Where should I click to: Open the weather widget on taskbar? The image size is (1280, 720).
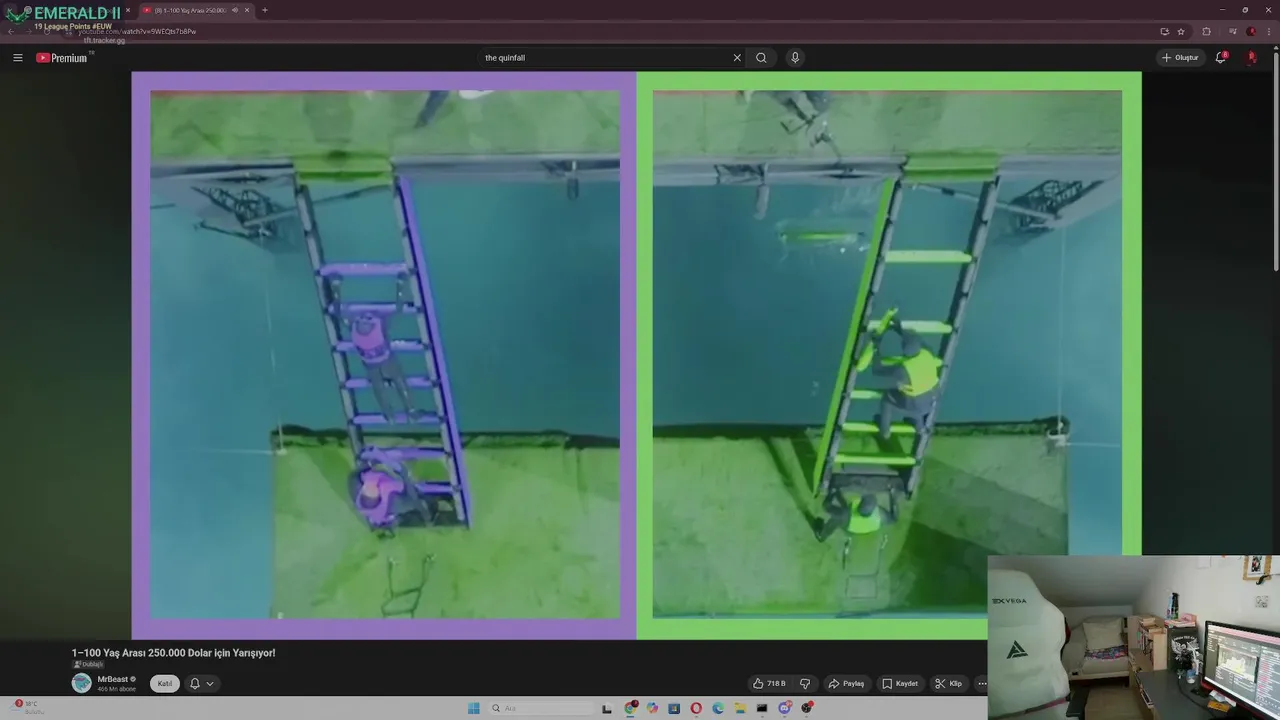click(x=27, y=707)
